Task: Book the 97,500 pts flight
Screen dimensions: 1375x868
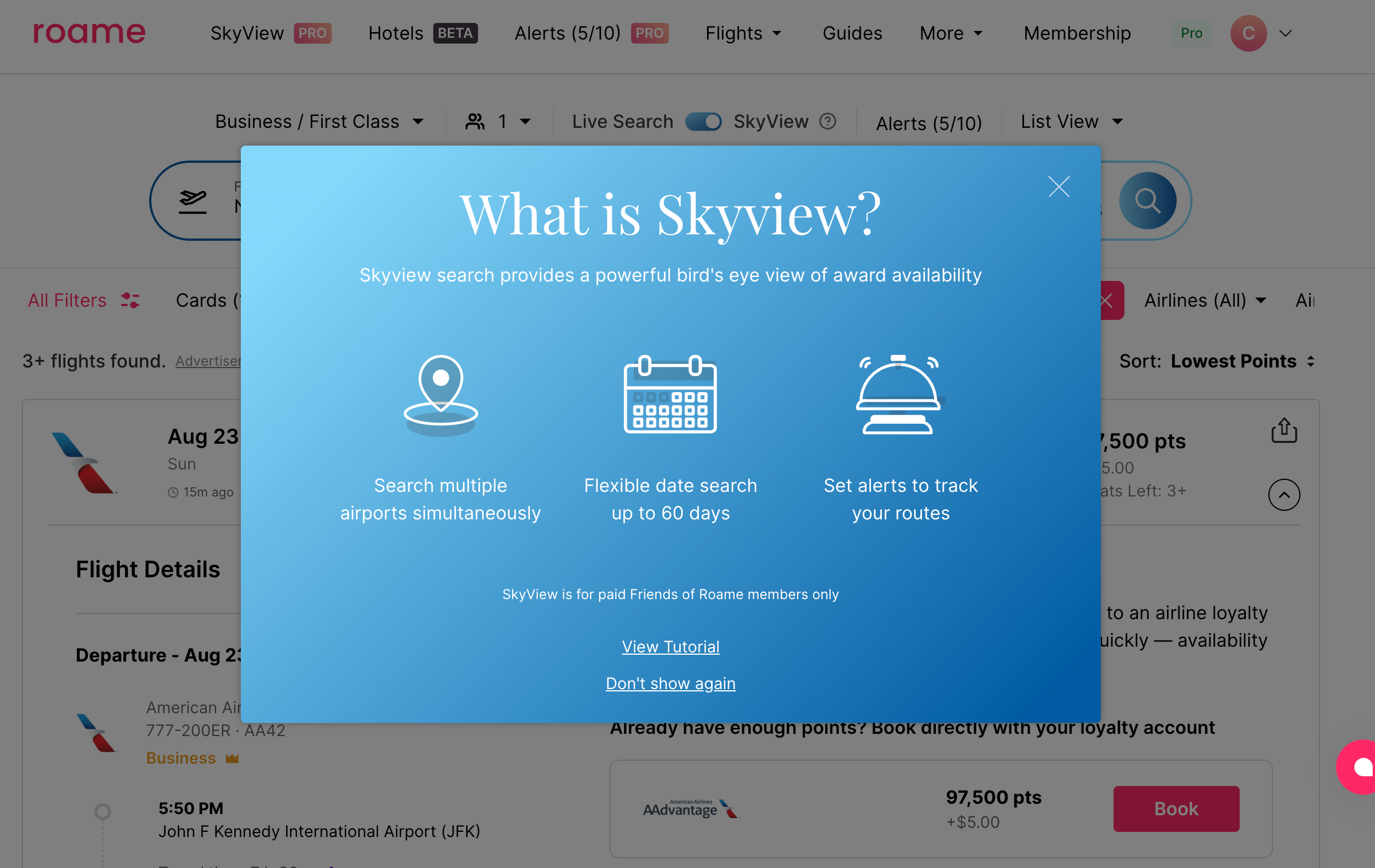Action: tap(1176, 809)
